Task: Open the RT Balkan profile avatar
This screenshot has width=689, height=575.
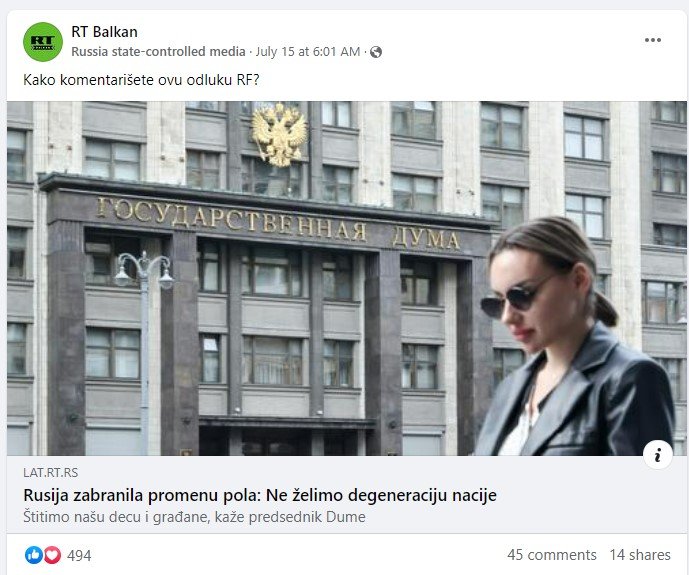Action: click(43, 42)
